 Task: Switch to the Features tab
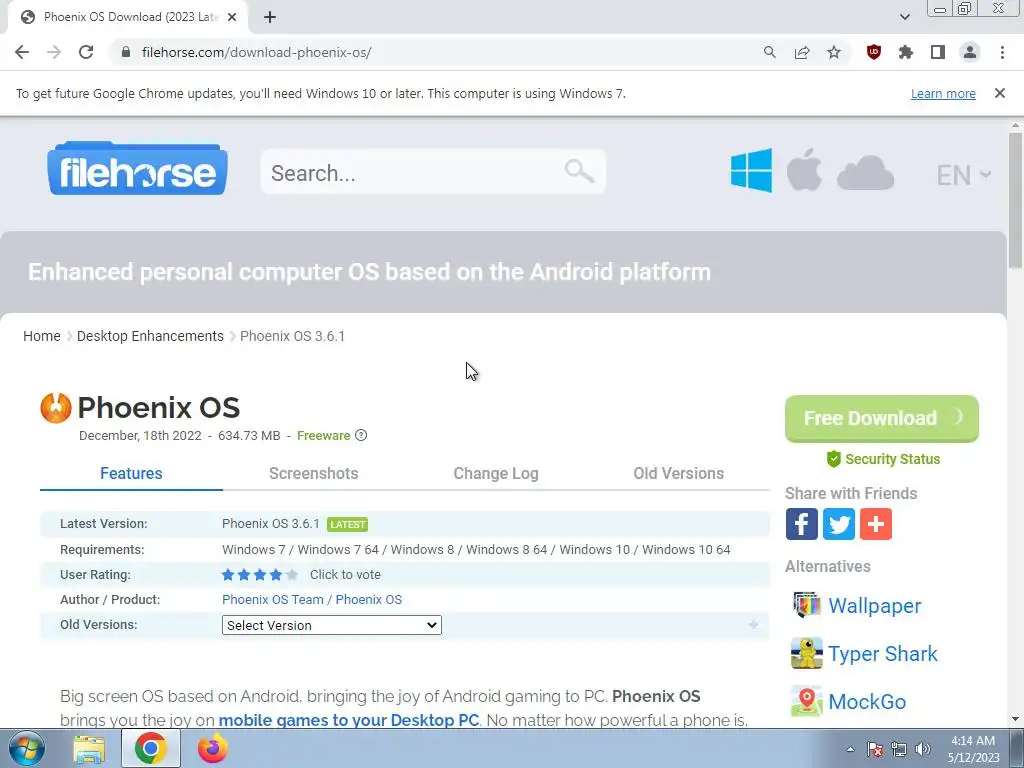131,473
